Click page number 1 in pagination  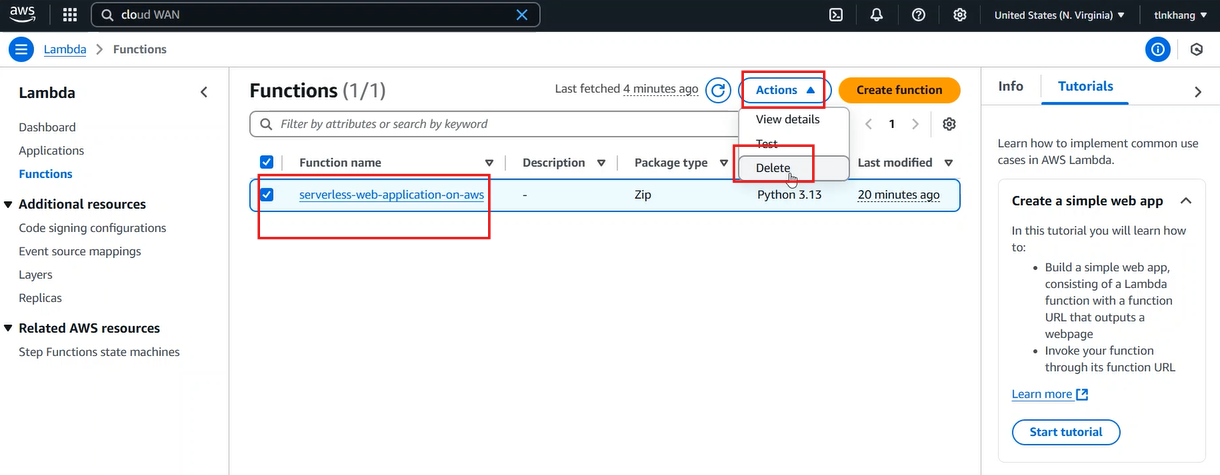coord(892,124)
